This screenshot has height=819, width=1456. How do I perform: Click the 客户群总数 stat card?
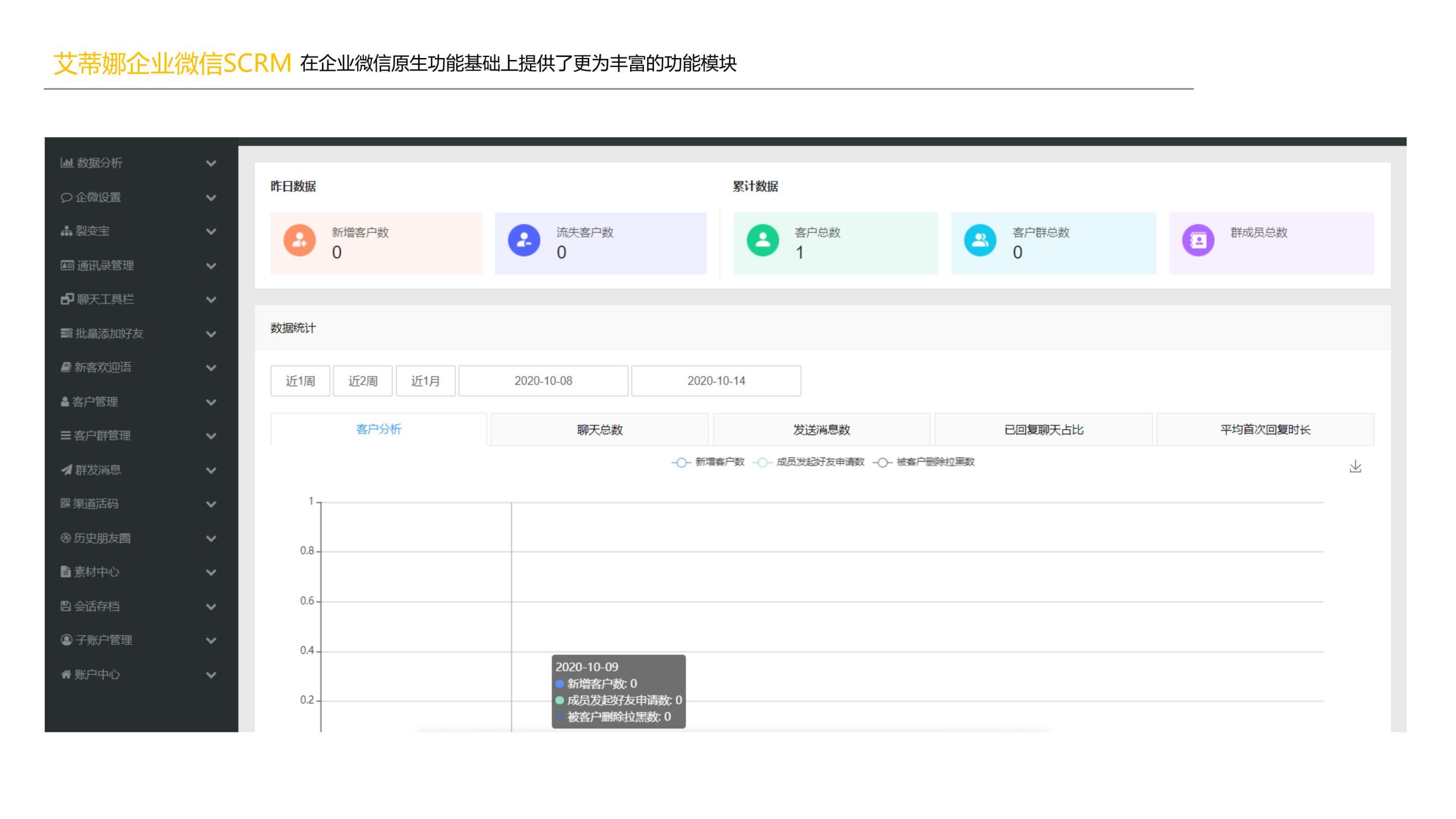click(x=1053, y=243)
